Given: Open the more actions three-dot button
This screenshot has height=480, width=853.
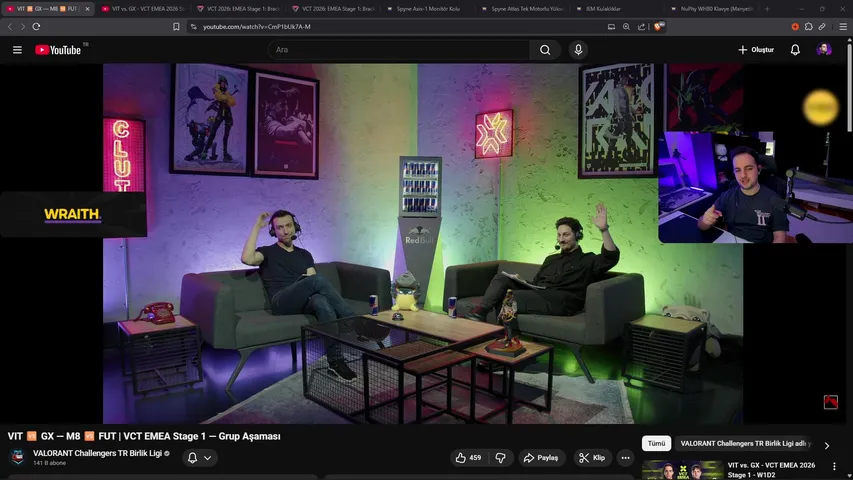Looking at the screenshot, I should (x=626, y=458).
